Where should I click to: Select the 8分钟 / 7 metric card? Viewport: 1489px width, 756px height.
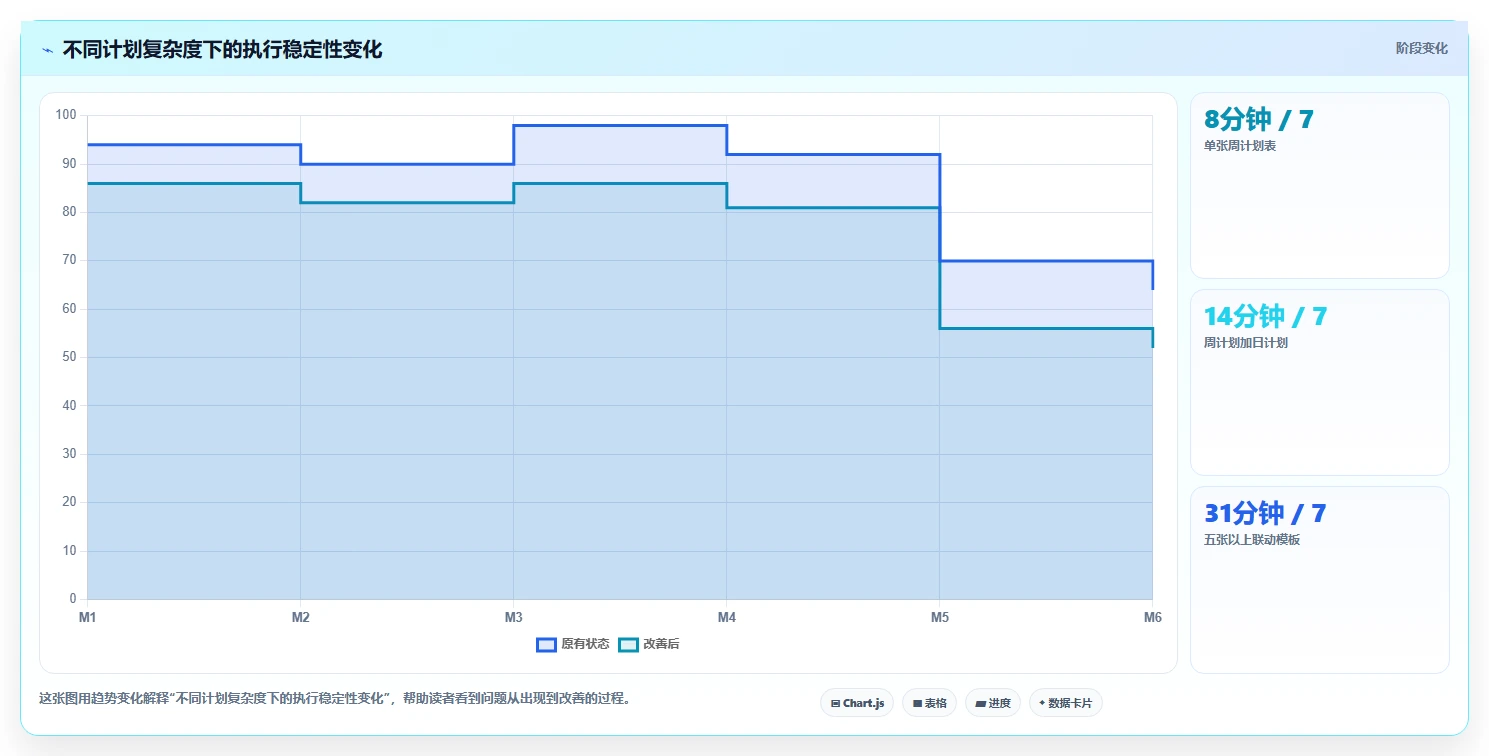(1319, 185)
